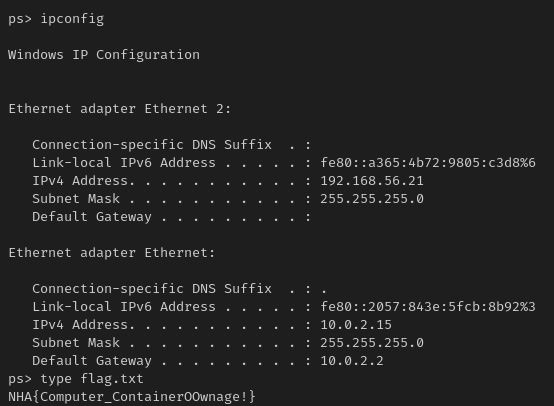554x406 pixels.
Task: Click the first ps> prompt
Action: (x=20, y=19)
